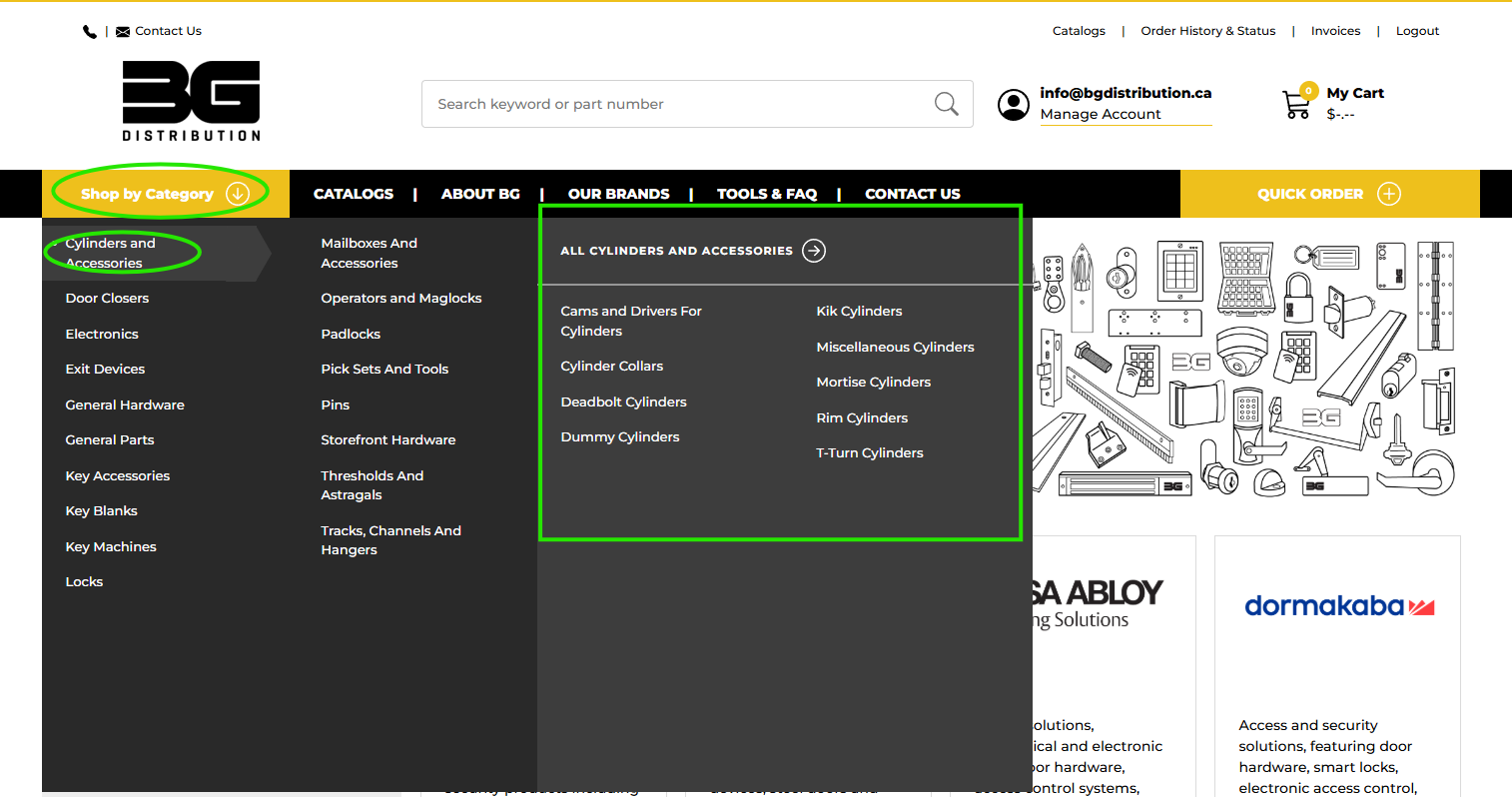Click the down-arrow circle on Shop by Category

tap(238, 194)
